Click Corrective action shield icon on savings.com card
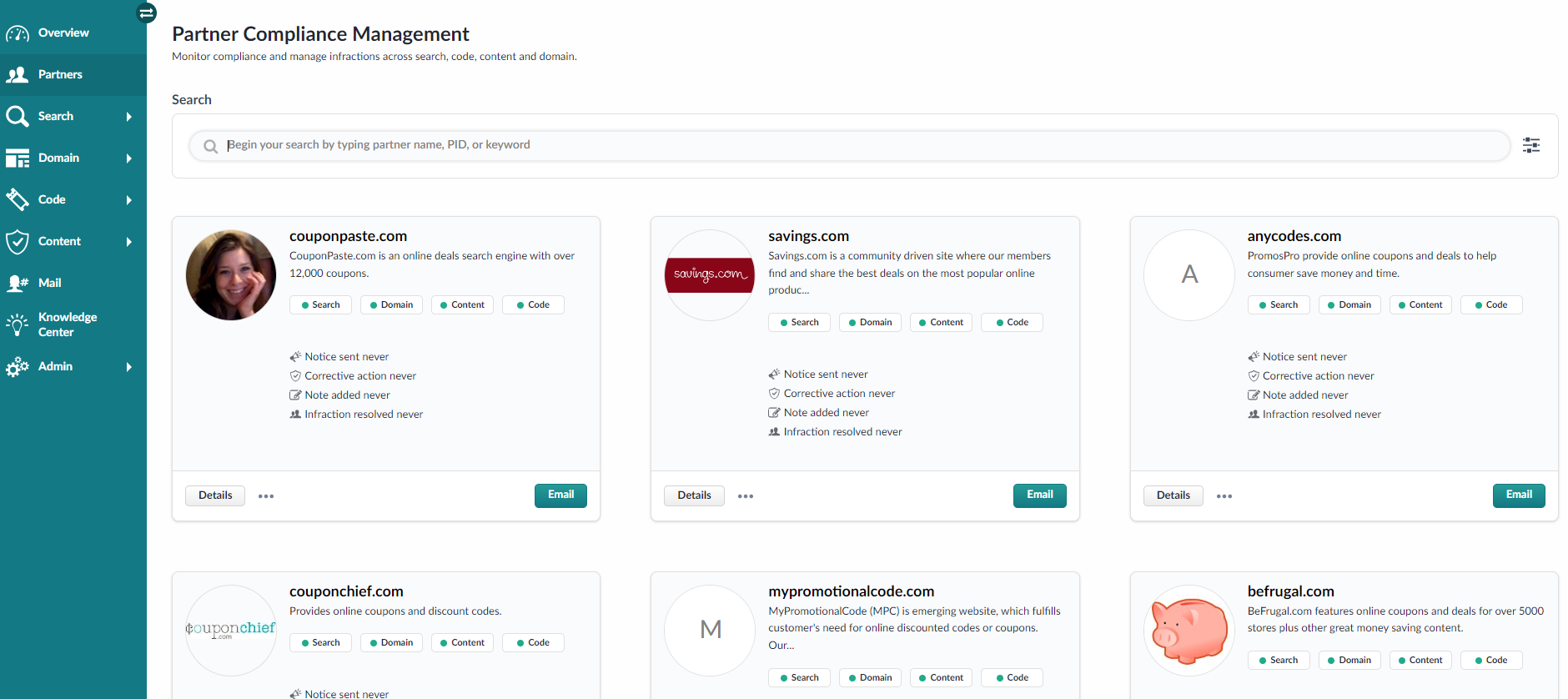This screenshot has height=699, width=1568. [774, 393]
